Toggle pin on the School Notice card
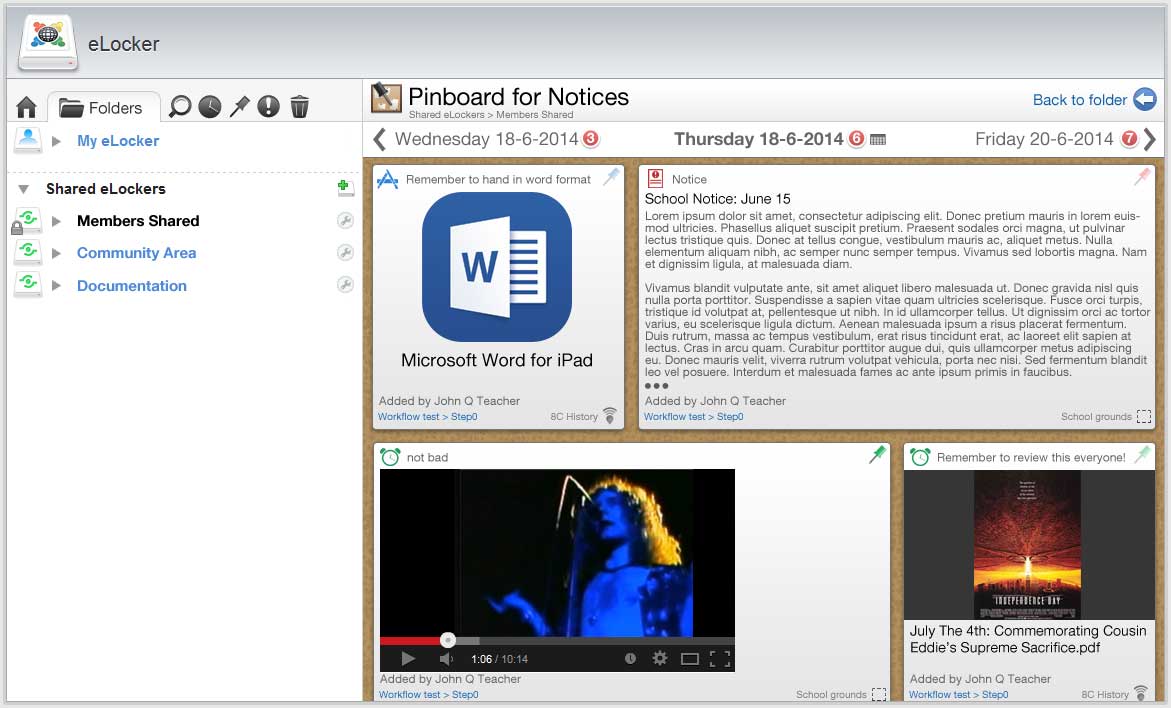The image size is (1171, 708). 1142,177
